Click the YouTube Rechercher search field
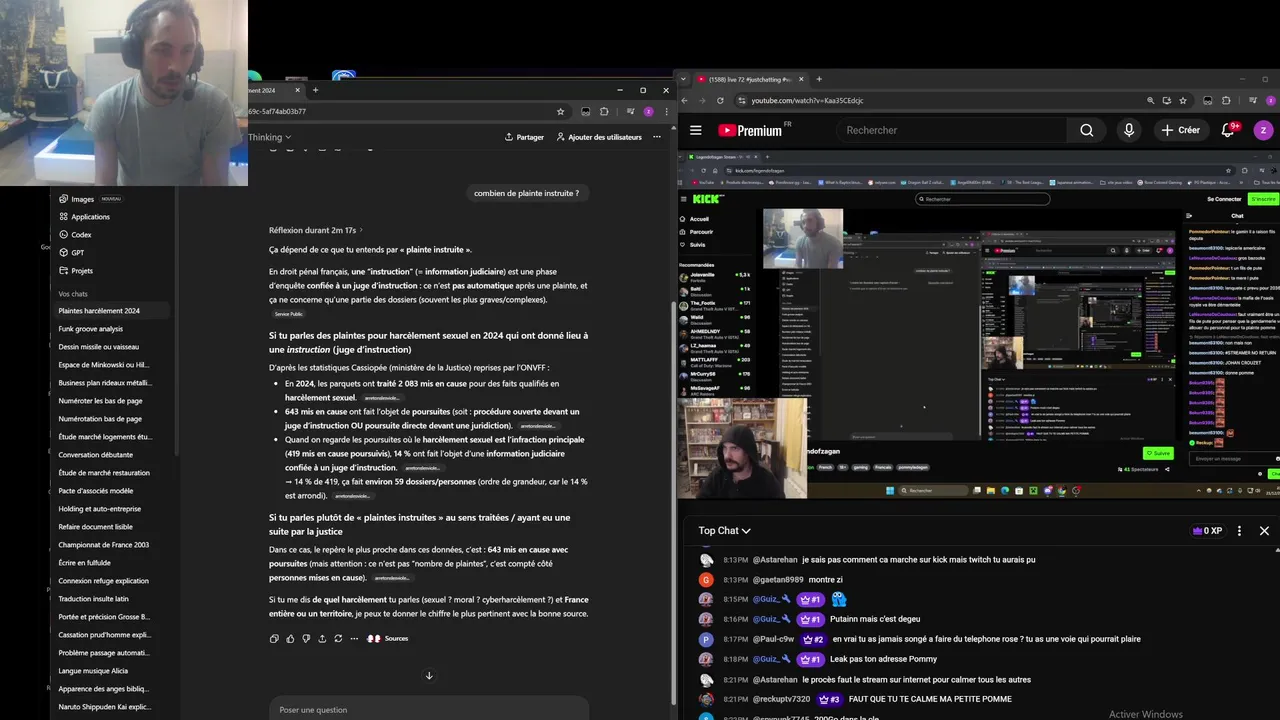1280x720 pixels. click(x=950, y=130)
